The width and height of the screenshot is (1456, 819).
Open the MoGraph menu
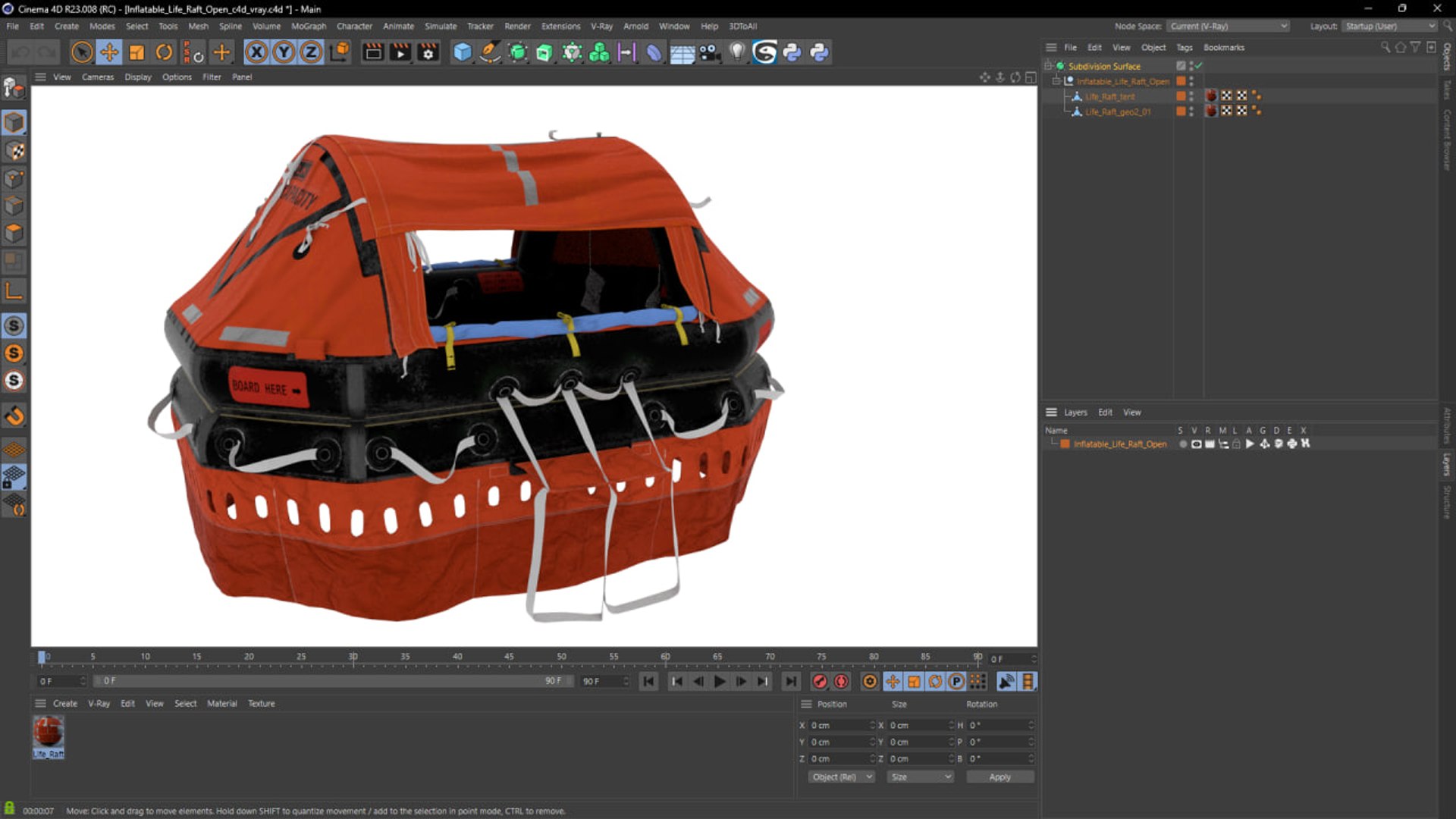(x=309, y=26)
